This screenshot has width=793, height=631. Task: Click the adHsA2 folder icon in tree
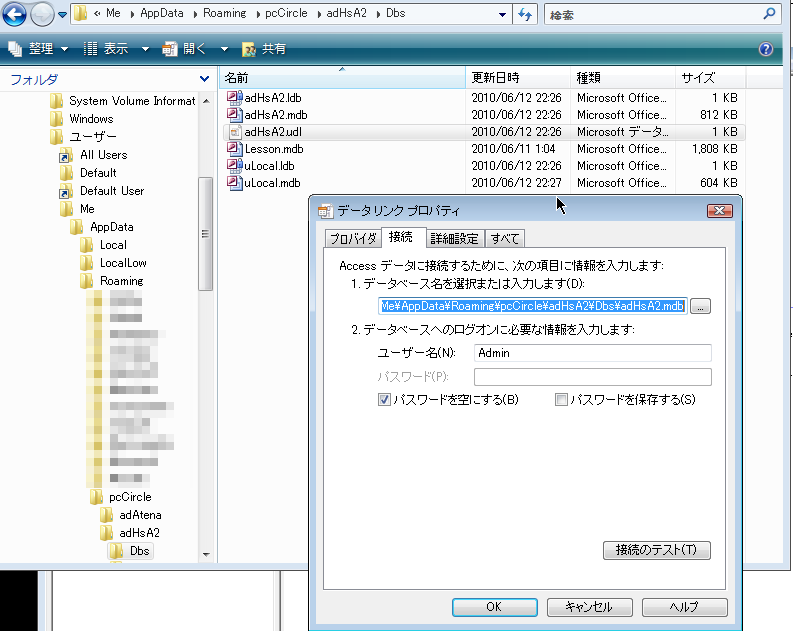pyautogui.click(x=106, y=533)
